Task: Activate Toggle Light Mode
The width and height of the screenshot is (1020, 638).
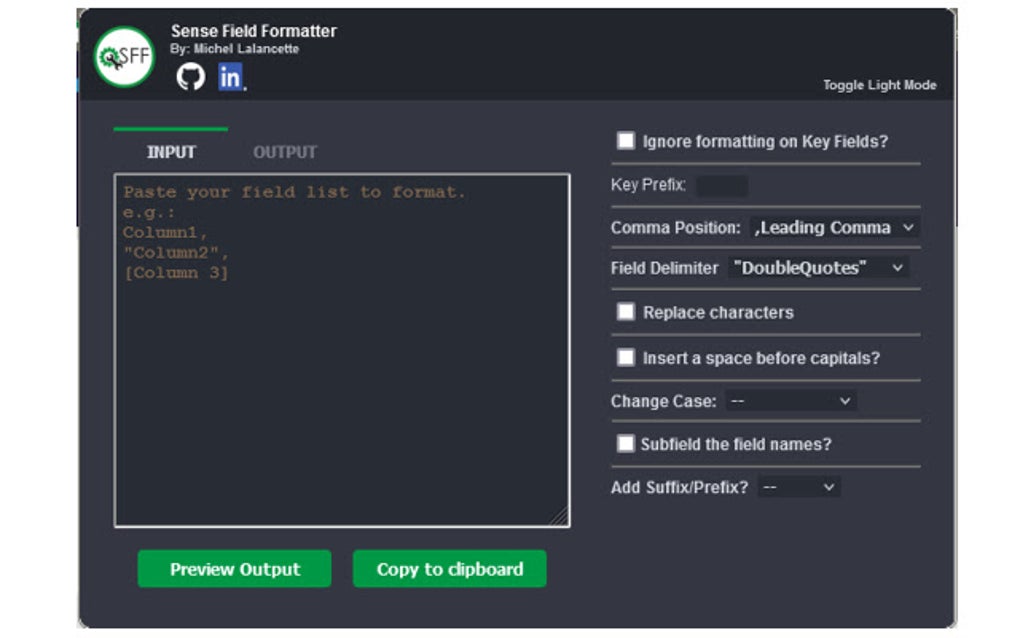Action: (x=878, y=85)
